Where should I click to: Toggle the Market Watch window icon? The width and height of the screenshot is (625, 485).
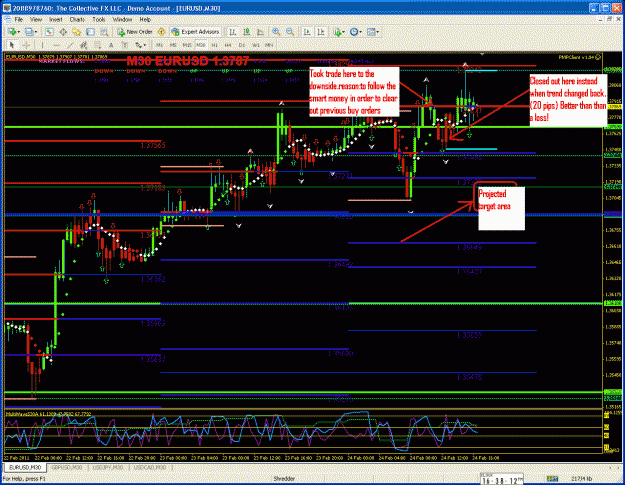coord(49,32)
